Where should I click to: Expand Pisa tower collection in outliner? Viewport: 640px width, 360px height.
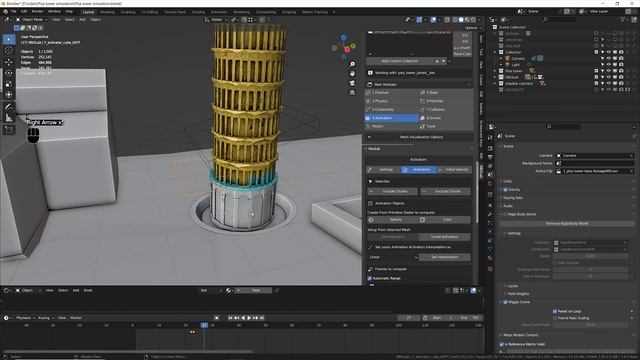[x=495, y=71]
